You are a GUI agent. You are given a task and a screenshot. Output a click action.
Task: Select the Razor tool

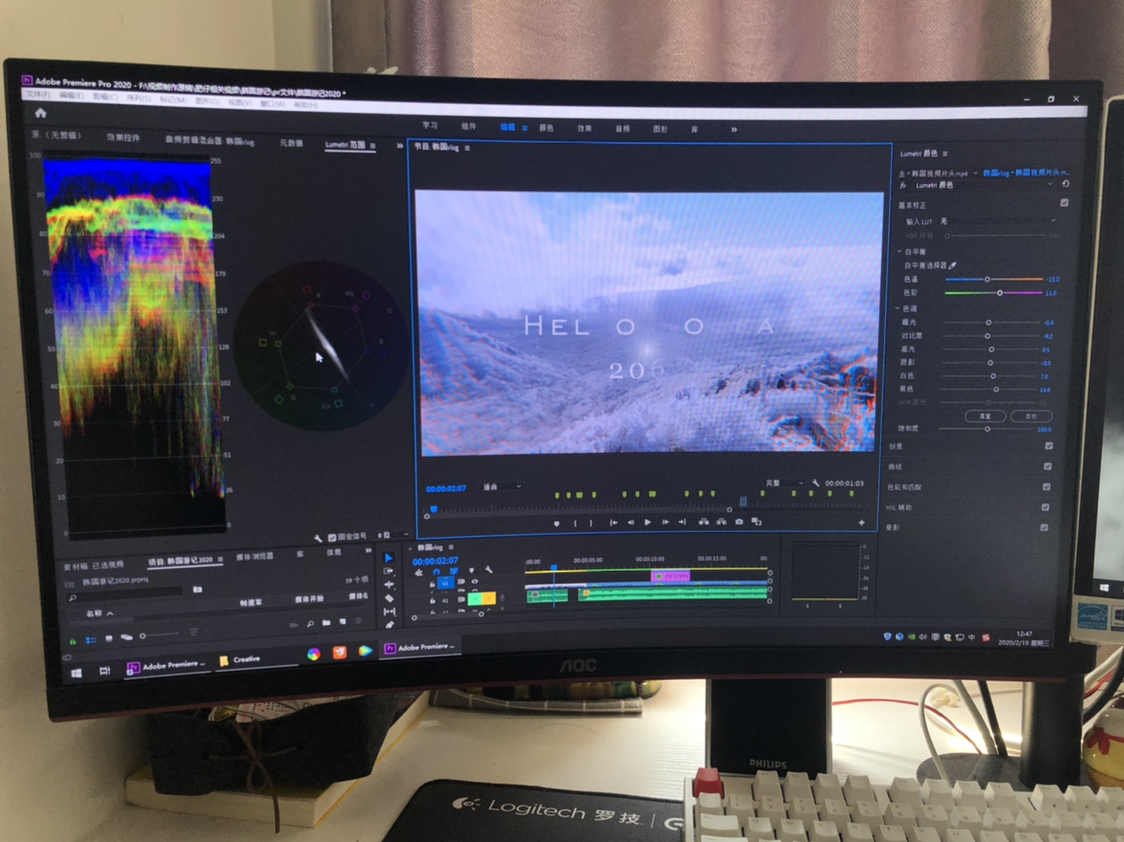389,598
